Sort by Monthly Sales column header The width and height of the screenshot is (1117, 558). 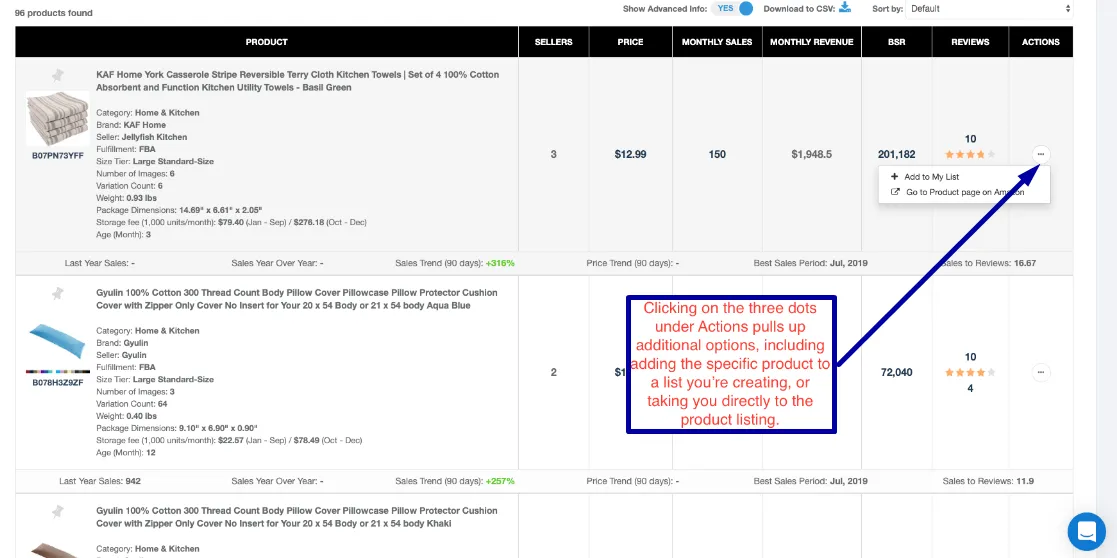[717, 42]
